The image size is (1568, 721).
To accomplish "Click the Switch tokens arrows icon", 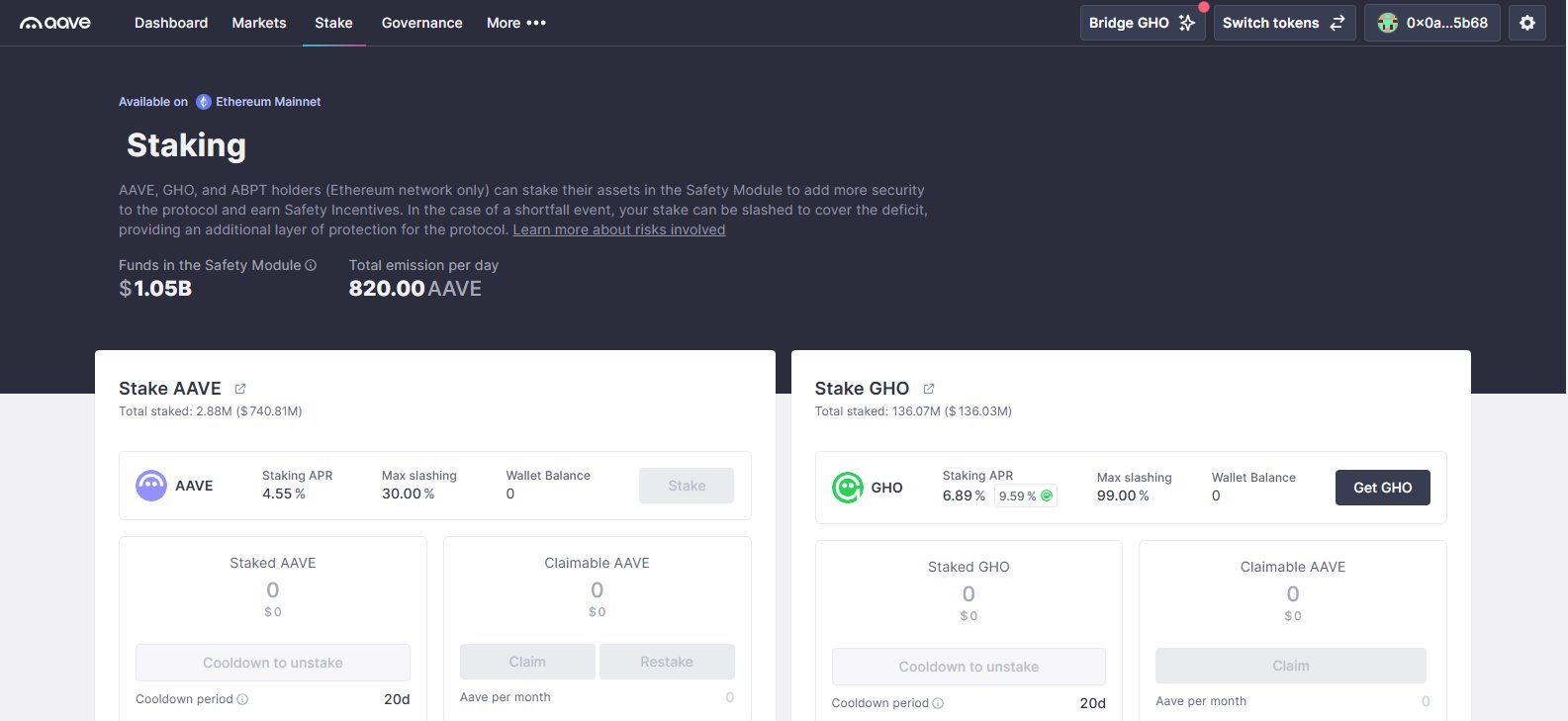I will pyautogui.click(x=1337, y=23).
